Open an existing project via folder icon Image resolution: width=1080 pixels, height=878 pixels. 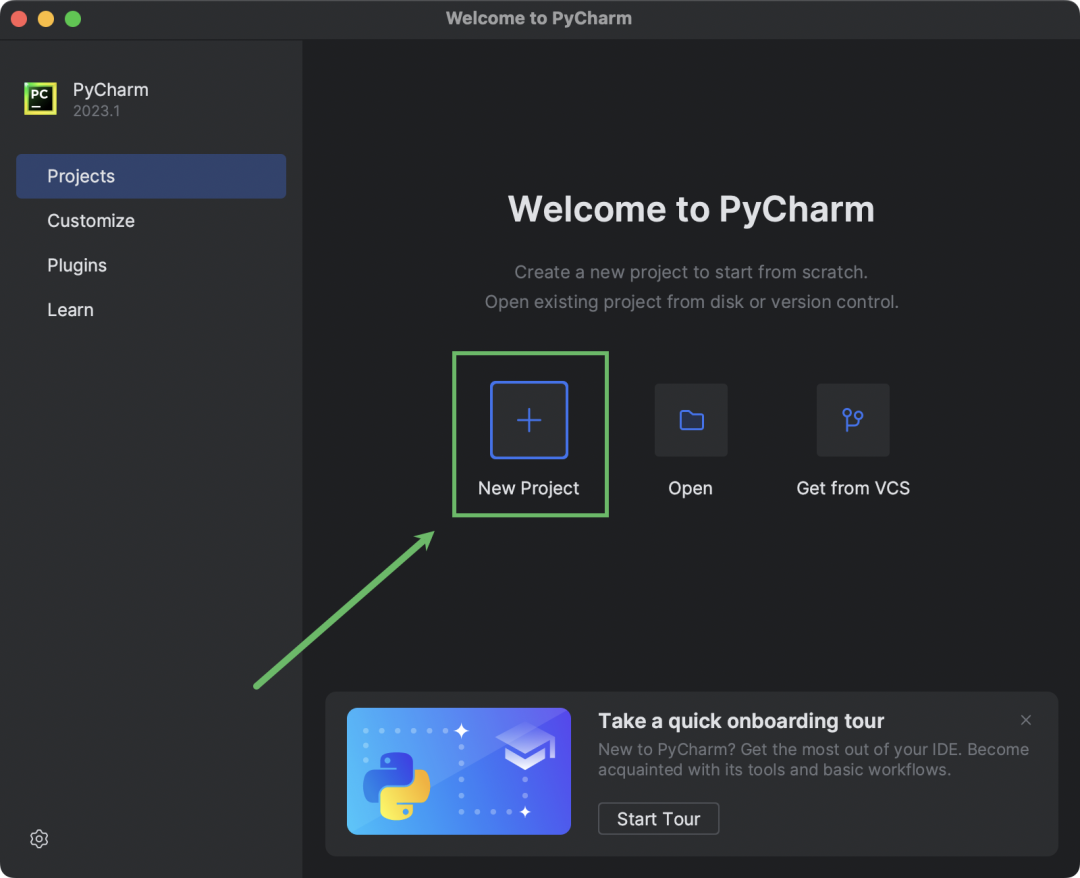[x=691, y=420]
